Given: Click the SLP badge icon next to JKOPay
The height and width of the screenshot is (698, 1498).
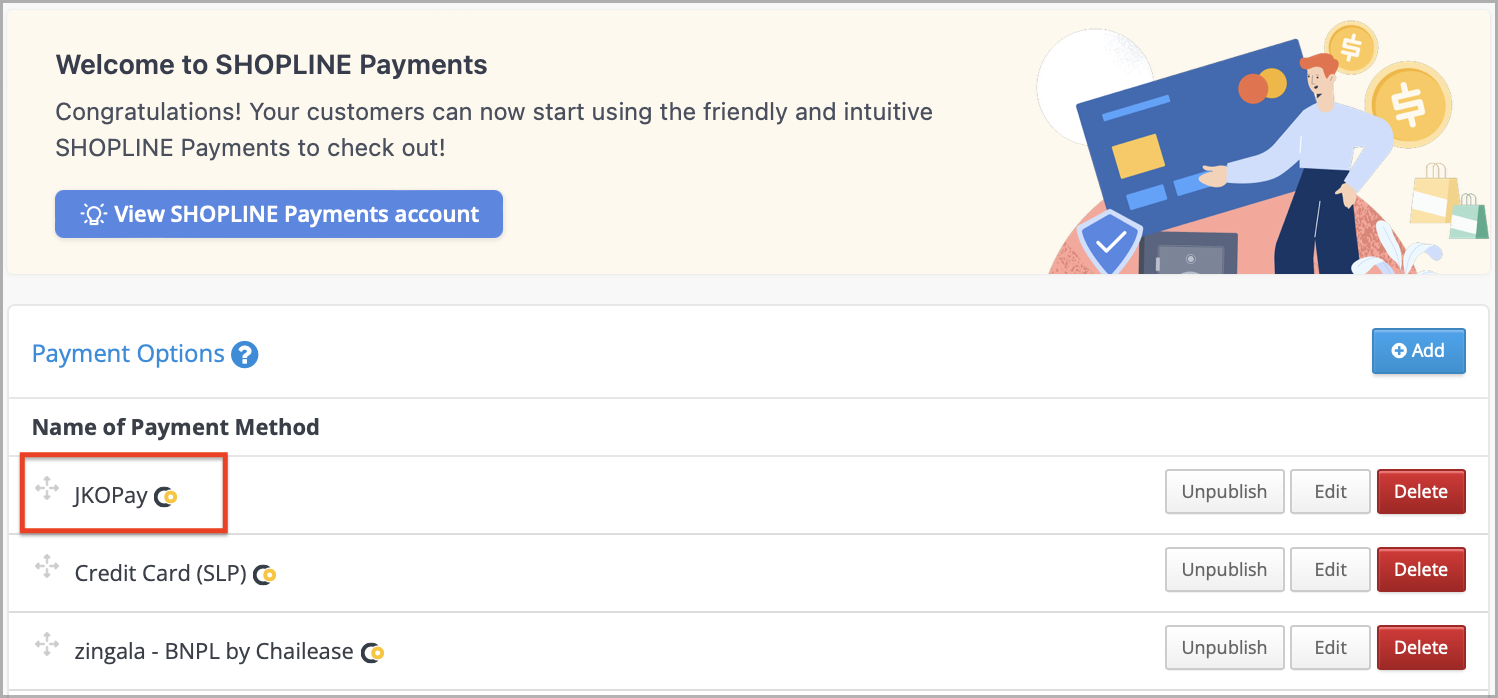Looking at the screenshot, I should click(x=166, y=496).
